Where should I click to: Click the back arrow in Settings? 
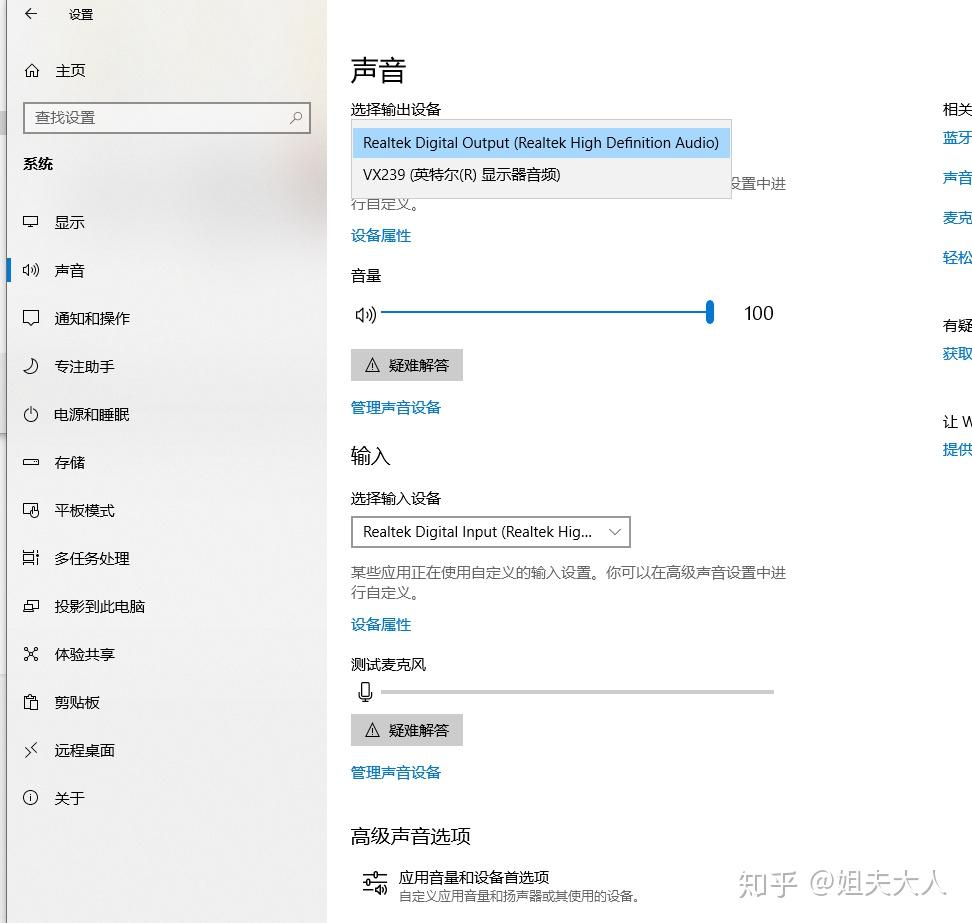[28, 15]
